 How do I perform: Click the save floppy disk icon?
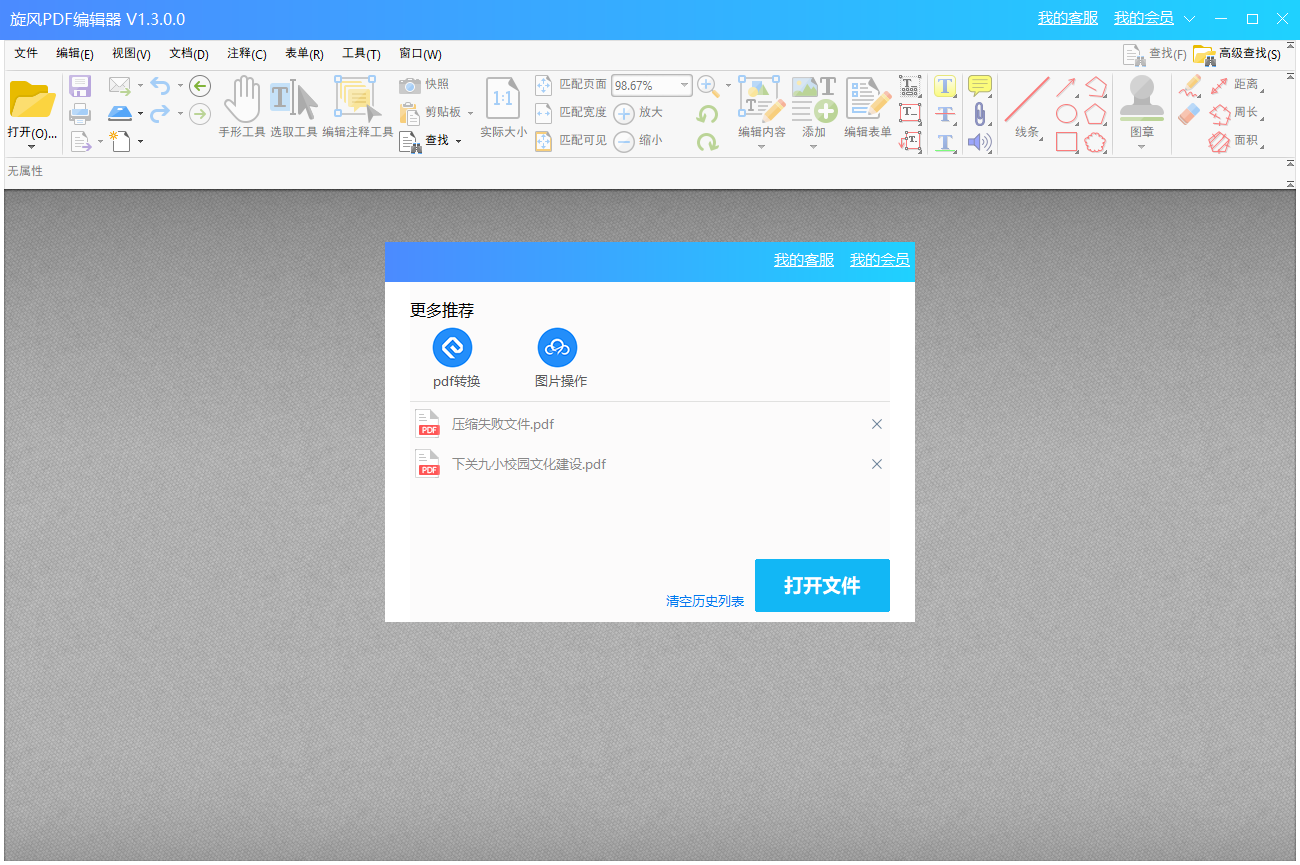pyautogui.click(x=80, y=86)
